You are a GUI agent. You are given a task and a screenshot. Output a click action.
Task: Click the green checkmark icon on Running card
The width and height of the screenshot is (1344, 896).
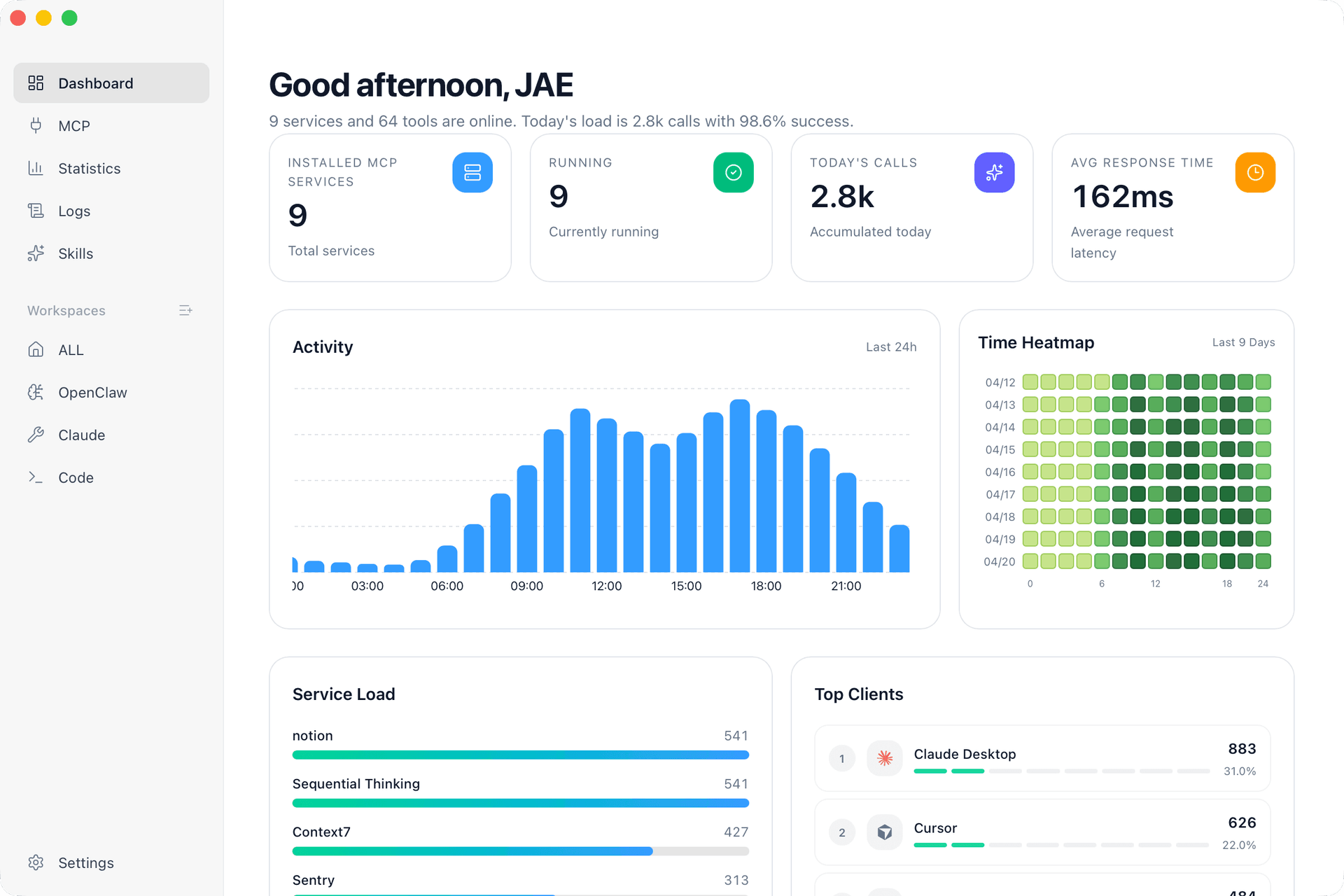coord(734,172)
